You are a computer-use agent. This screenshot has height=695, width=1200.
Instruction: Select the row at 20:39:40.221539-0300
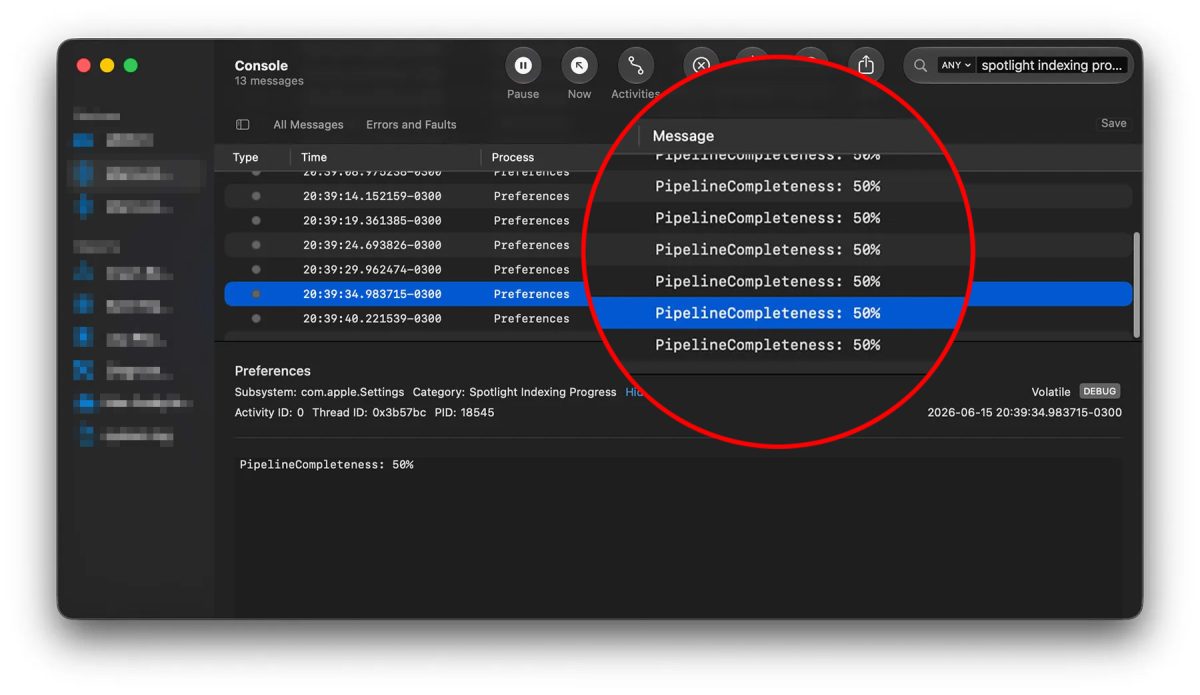[x=678, y=319]
